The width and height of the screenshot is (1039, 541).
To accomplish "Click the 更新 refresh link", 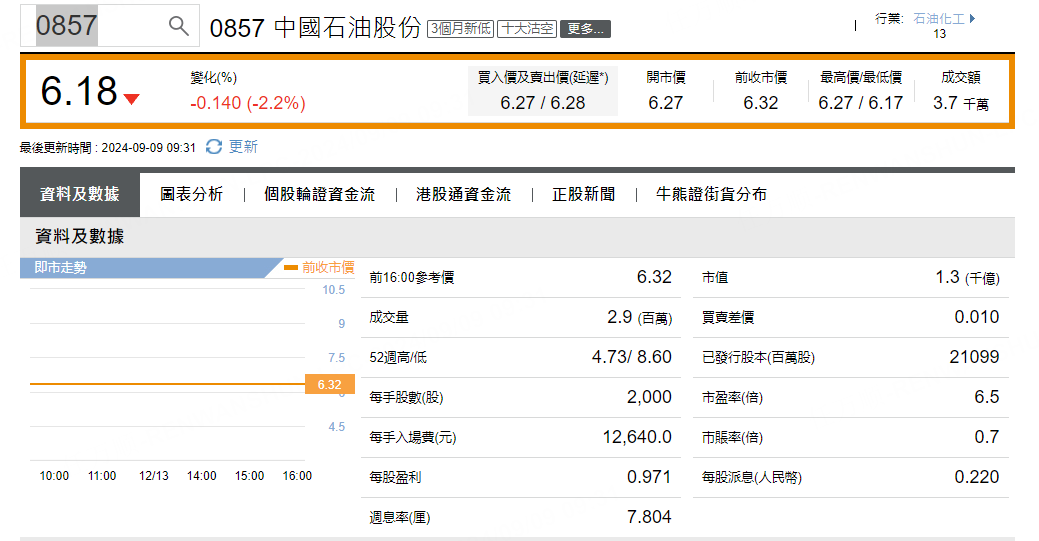I will [243, 147].
